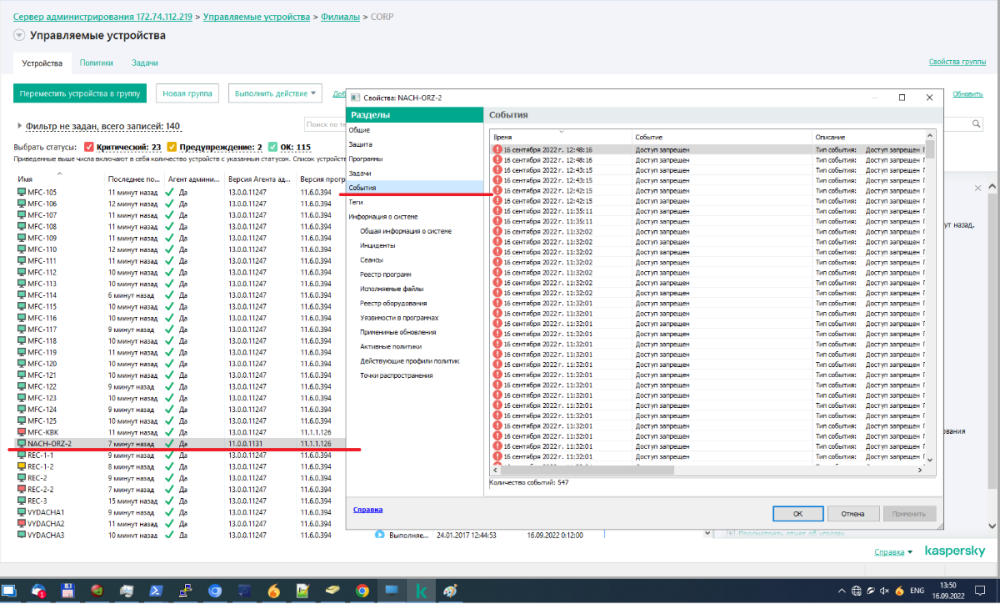Click the red error icon of first event
This screenshot has width=1000, height=604.
click(496, 149)
